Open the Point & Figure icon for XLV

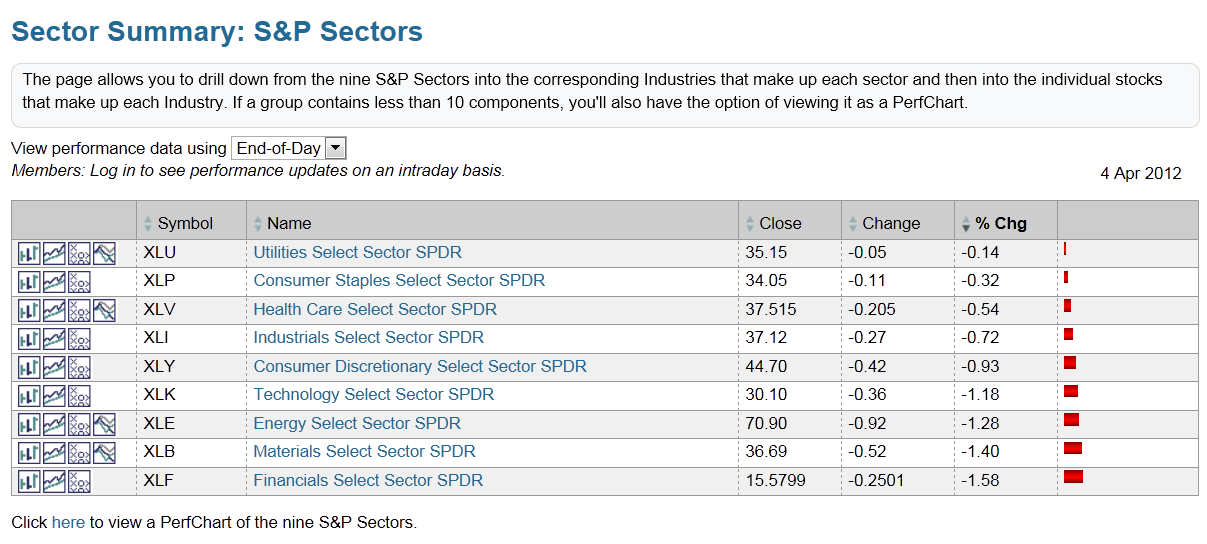(79, 310)
